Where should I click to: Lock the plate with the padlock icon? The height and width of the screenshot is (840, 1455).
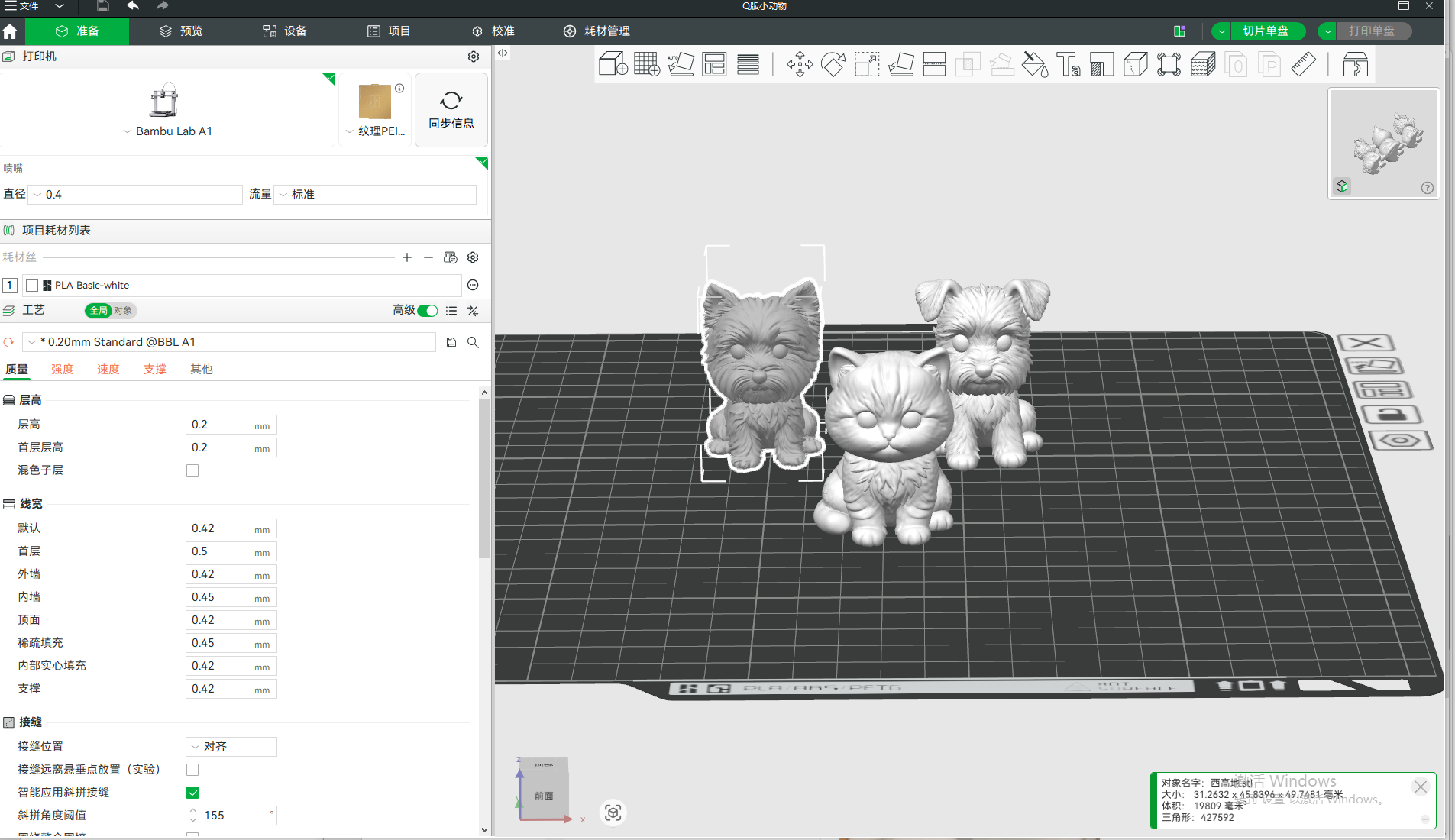coord(1392,415)
